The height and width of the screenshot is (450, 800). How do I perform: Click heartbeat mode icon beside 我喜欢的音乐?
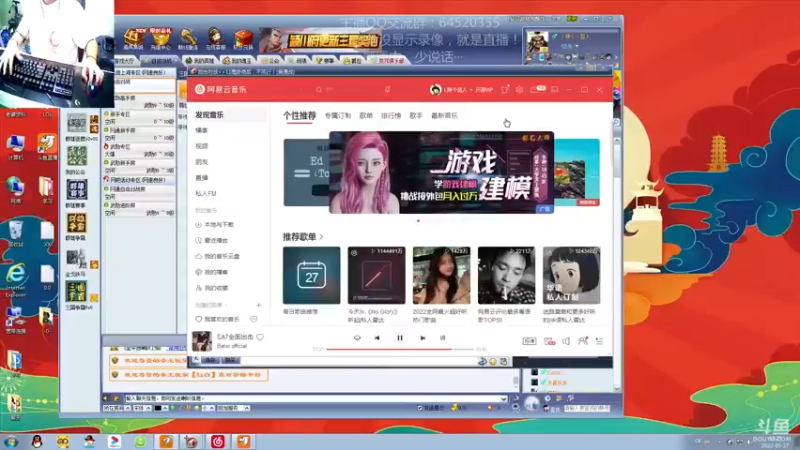(x=254, y=319)
